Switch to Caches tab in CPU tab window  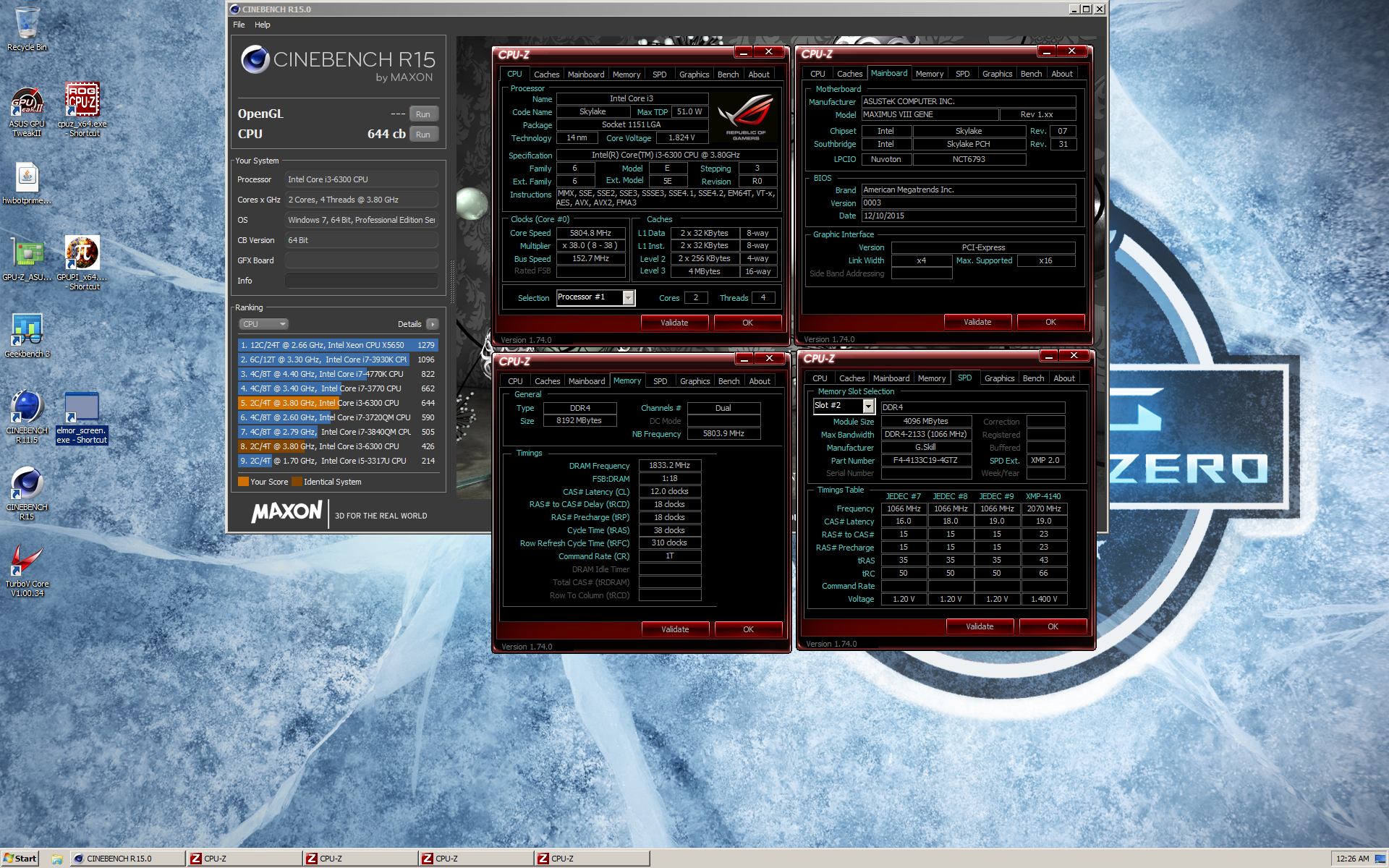pos(546,75)
